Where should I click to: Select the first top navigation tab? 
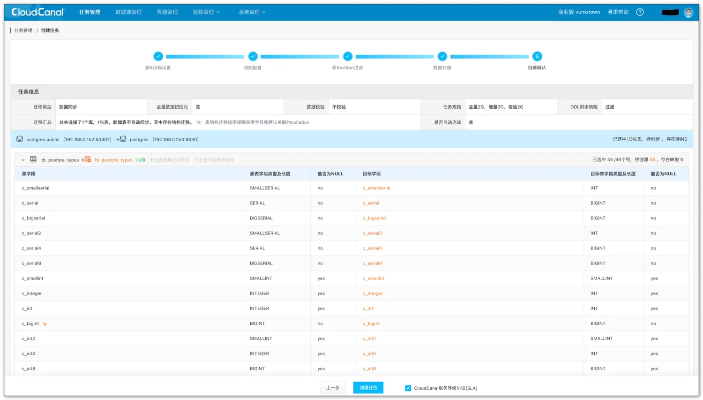coord(89,12)
